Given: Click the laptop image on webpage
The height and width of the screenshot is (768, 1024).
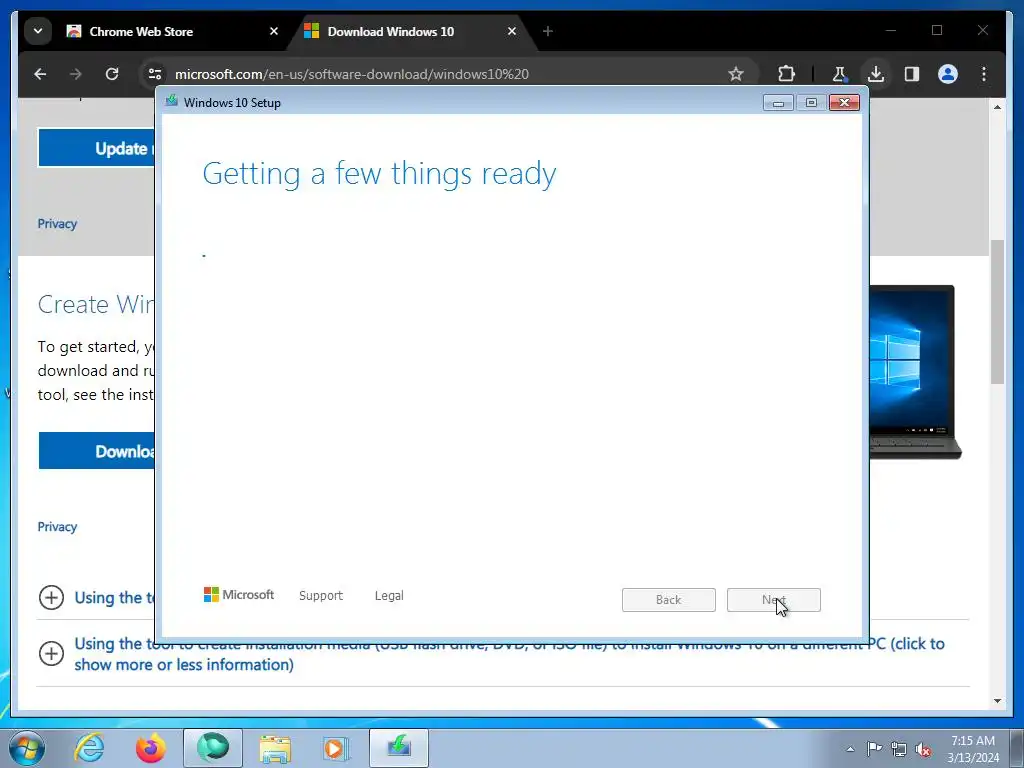Looking at the screenshot, I should pos(915,372).
